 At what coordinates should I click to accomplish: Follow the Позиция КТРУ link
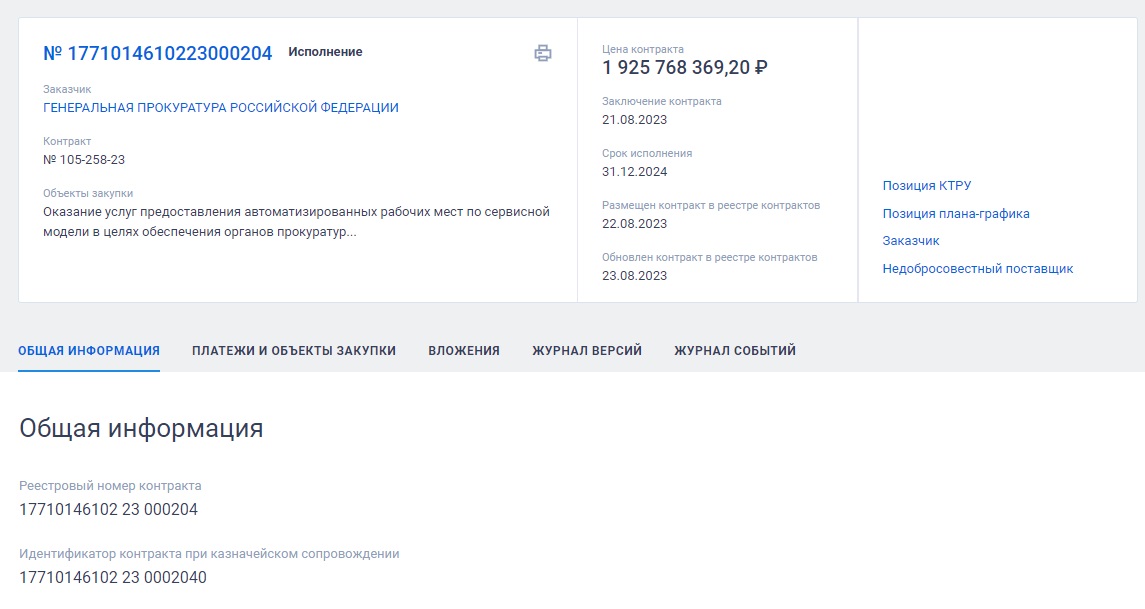click(927, 185)
